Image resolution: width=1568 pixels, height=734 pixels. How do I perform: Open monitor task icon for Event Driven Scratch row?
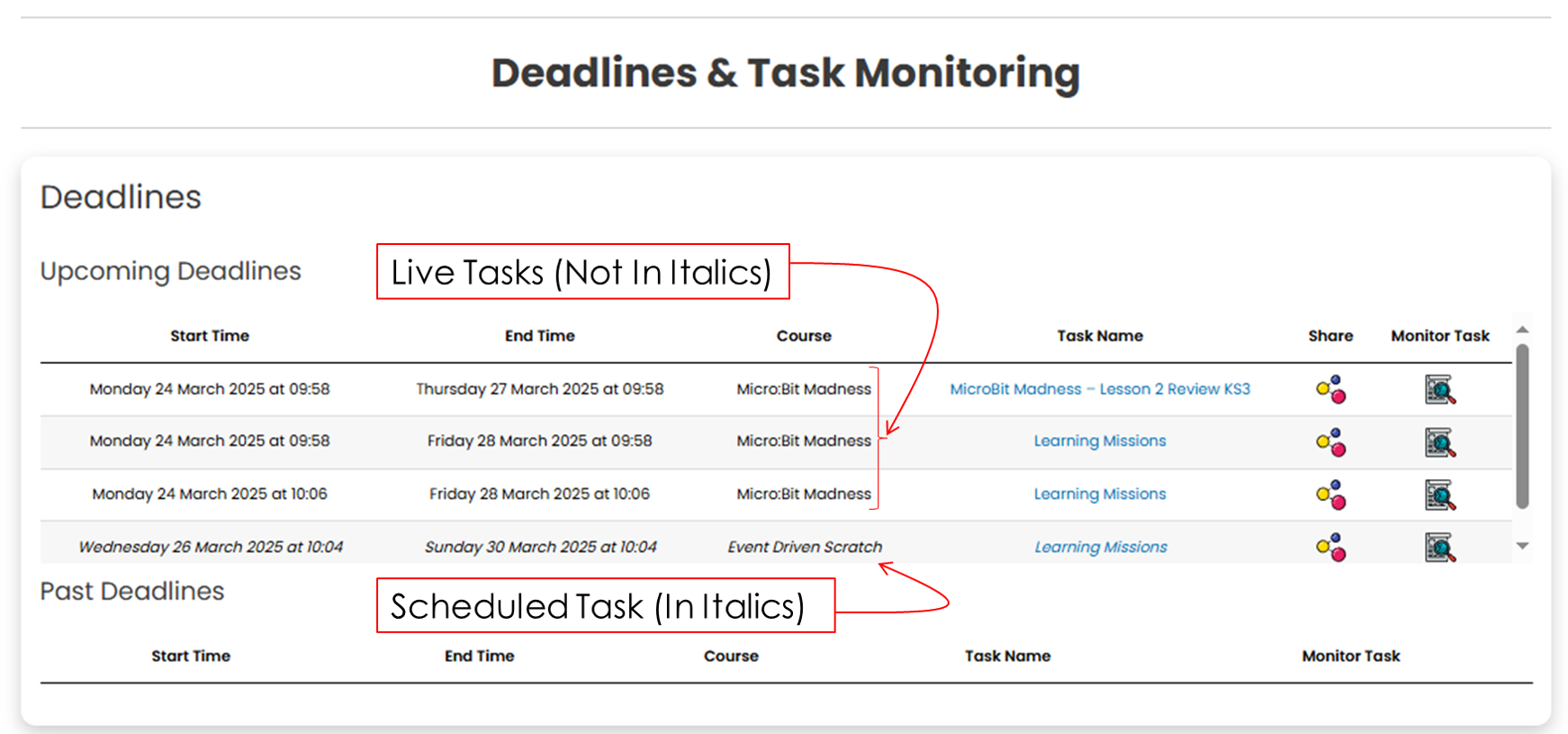(1440, 547)
